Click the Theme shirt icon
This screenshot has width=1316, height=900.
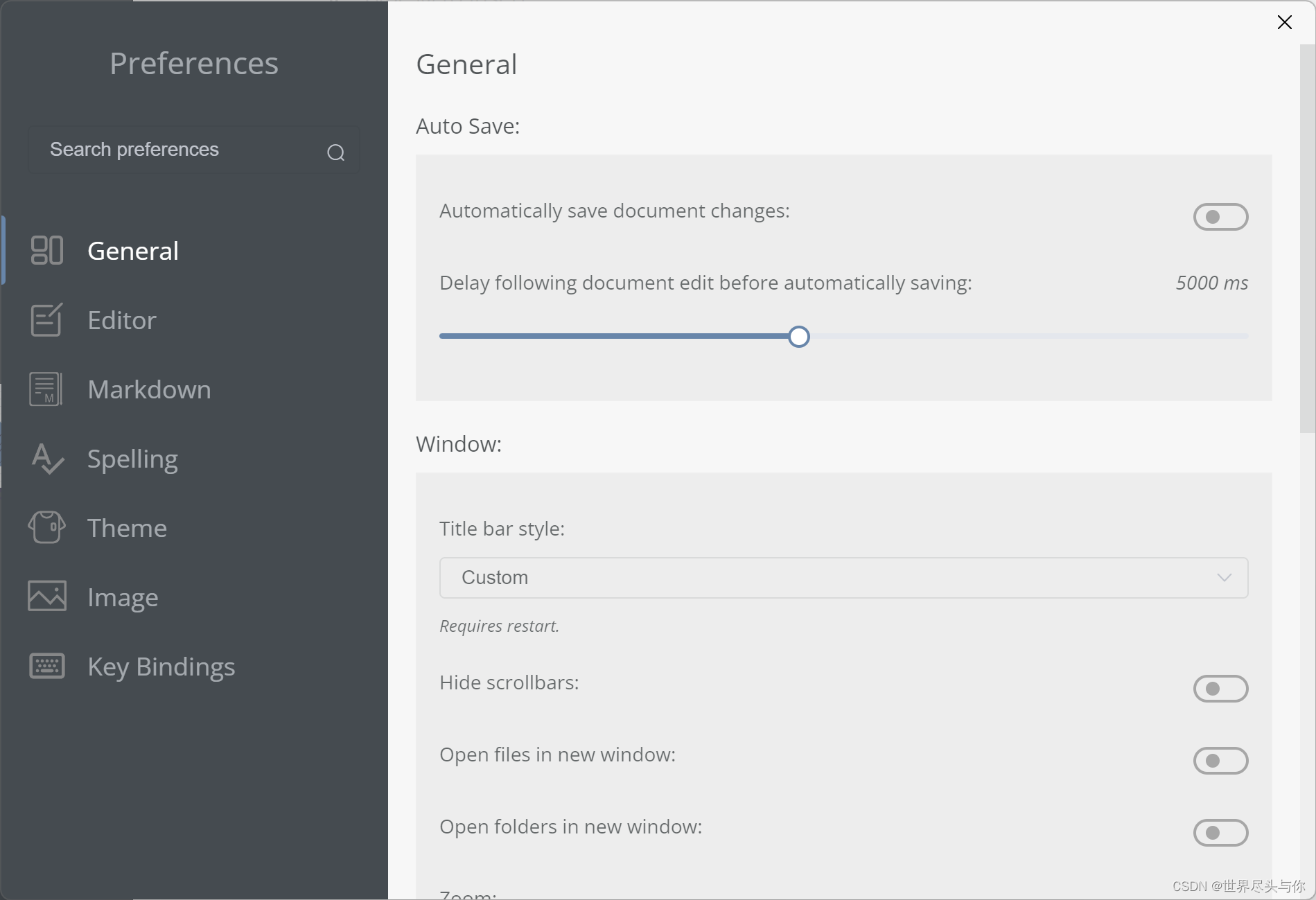(46, 528)
